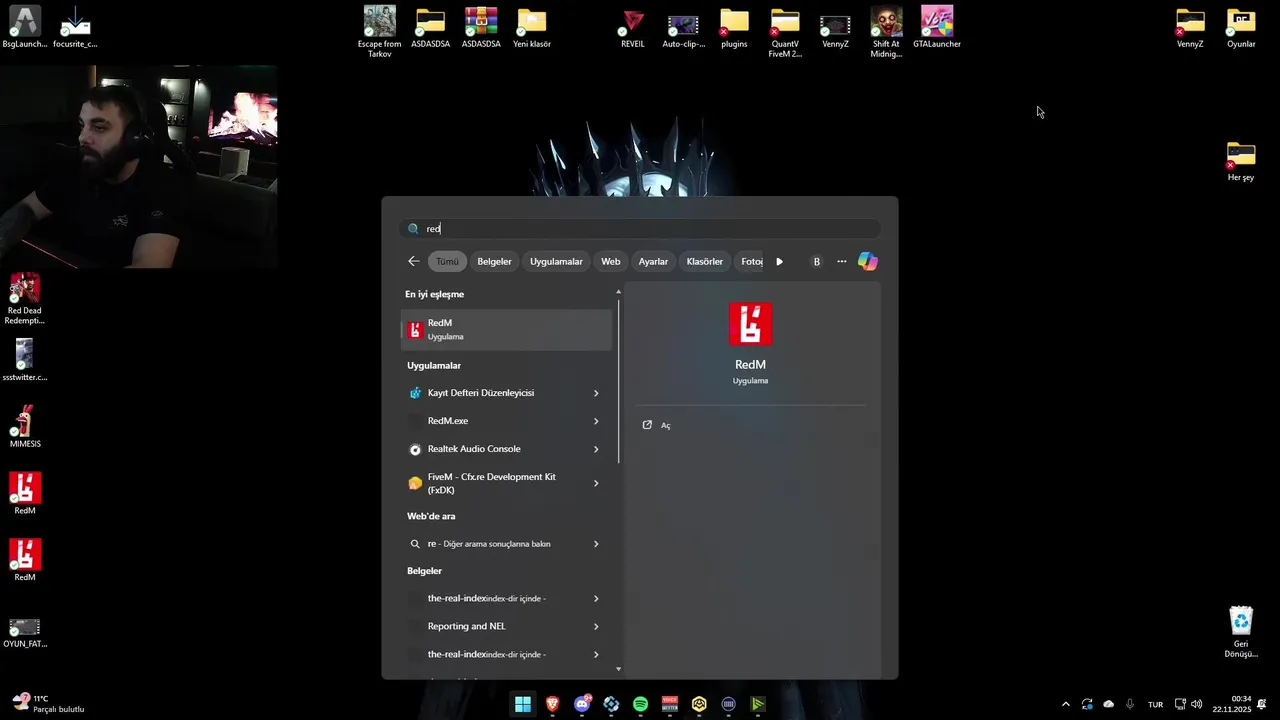Switch to Klasörler filter tab
Viewport: 1280px width, 720px height.
705,261
